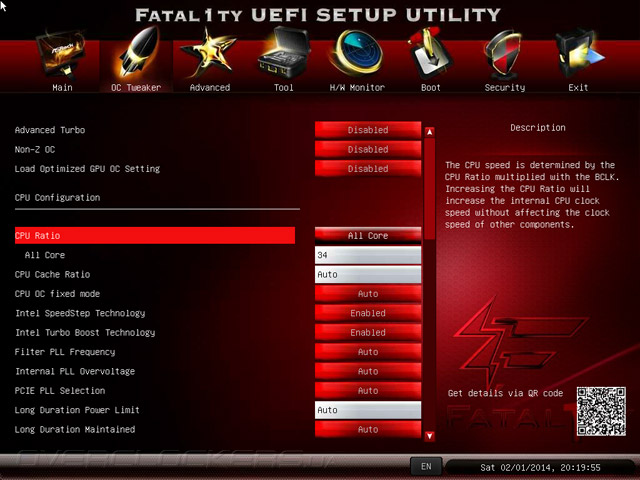Select the Advanced Turbo label
Screen dimensions: 640x480
coord(50,130)
